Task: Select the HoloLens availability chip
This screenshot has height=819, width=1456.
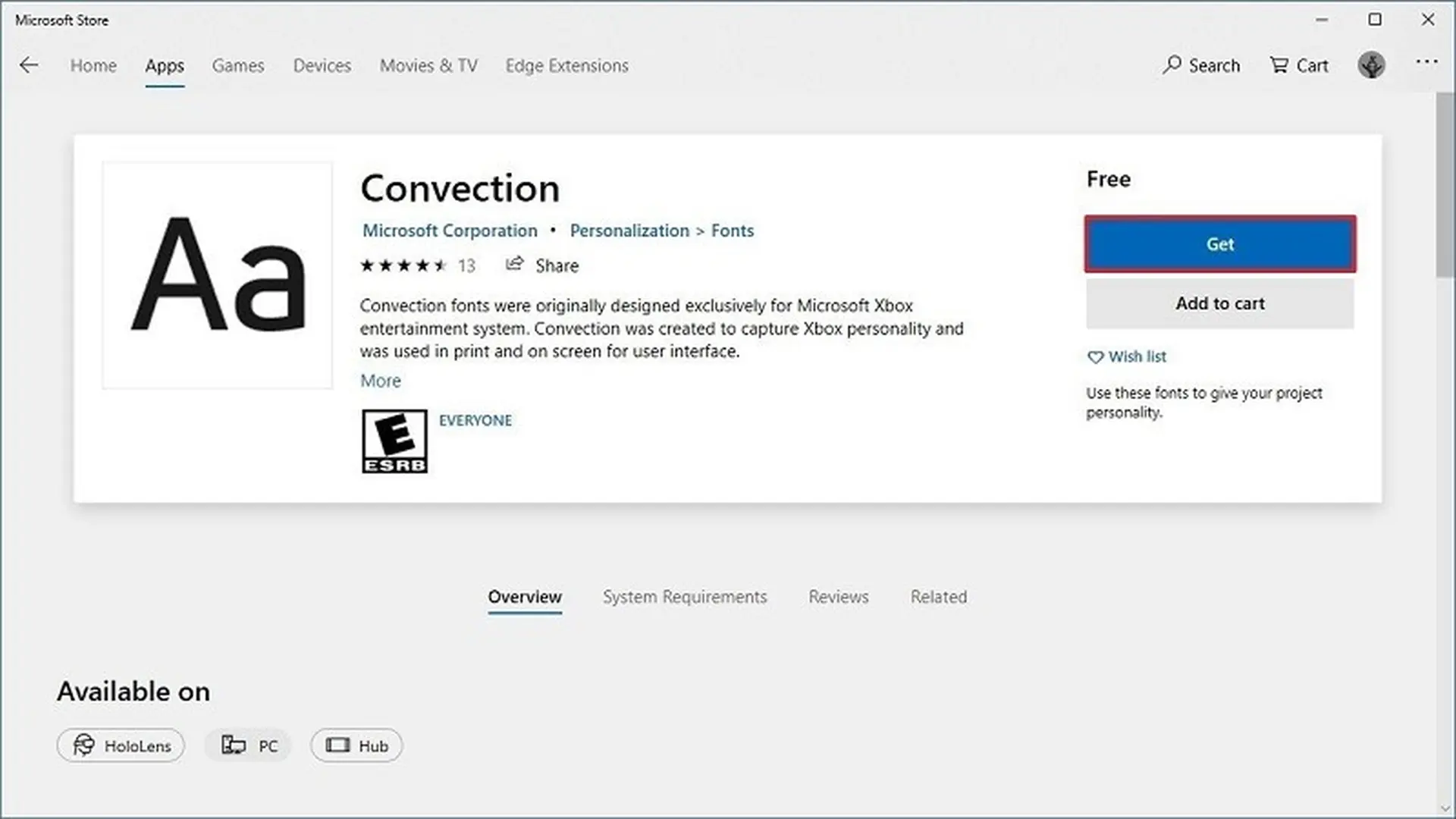Action: click(120, 745)
